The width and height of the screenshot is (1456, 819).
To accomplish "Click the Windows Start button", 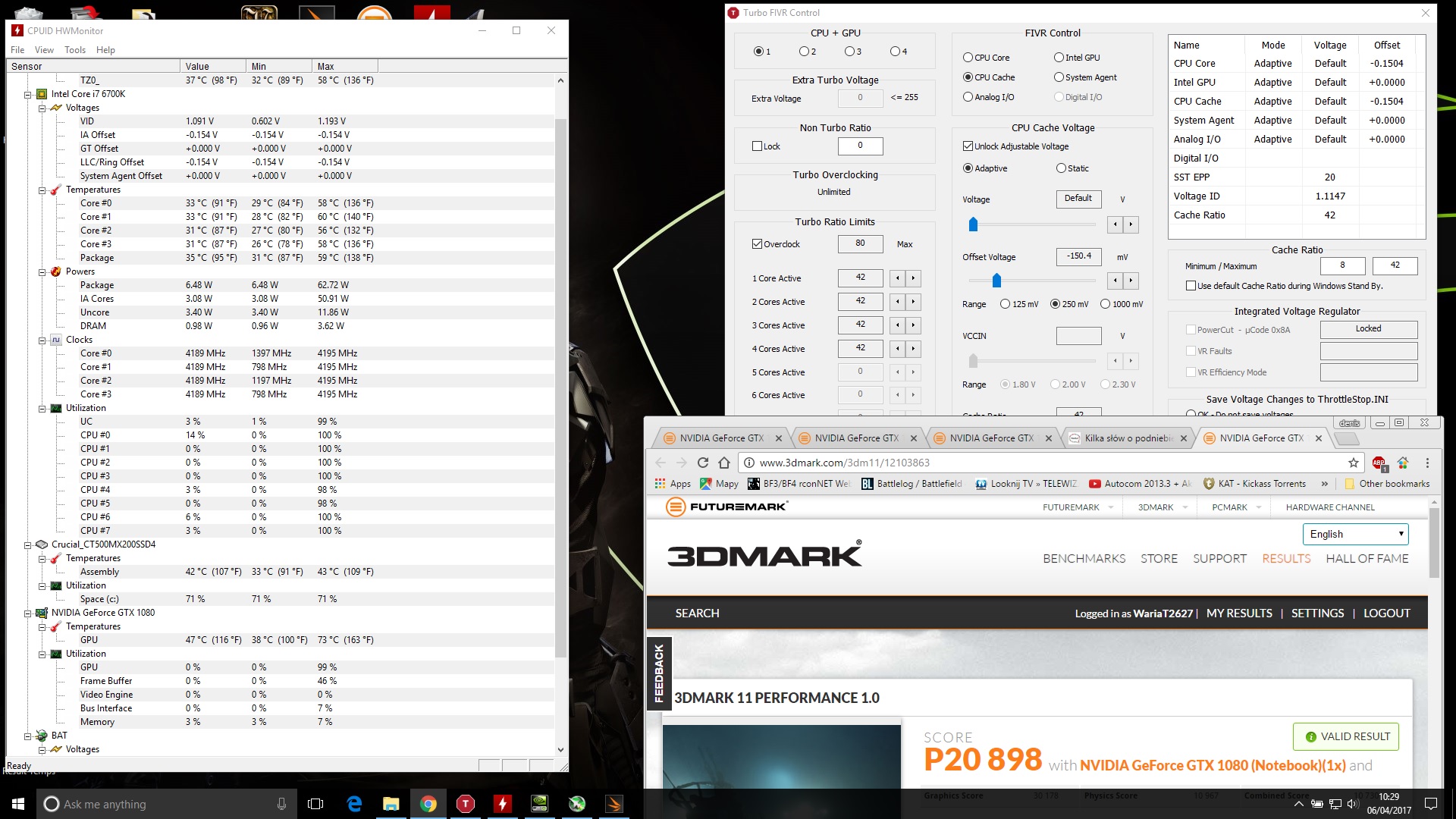I will pos(18,804).
